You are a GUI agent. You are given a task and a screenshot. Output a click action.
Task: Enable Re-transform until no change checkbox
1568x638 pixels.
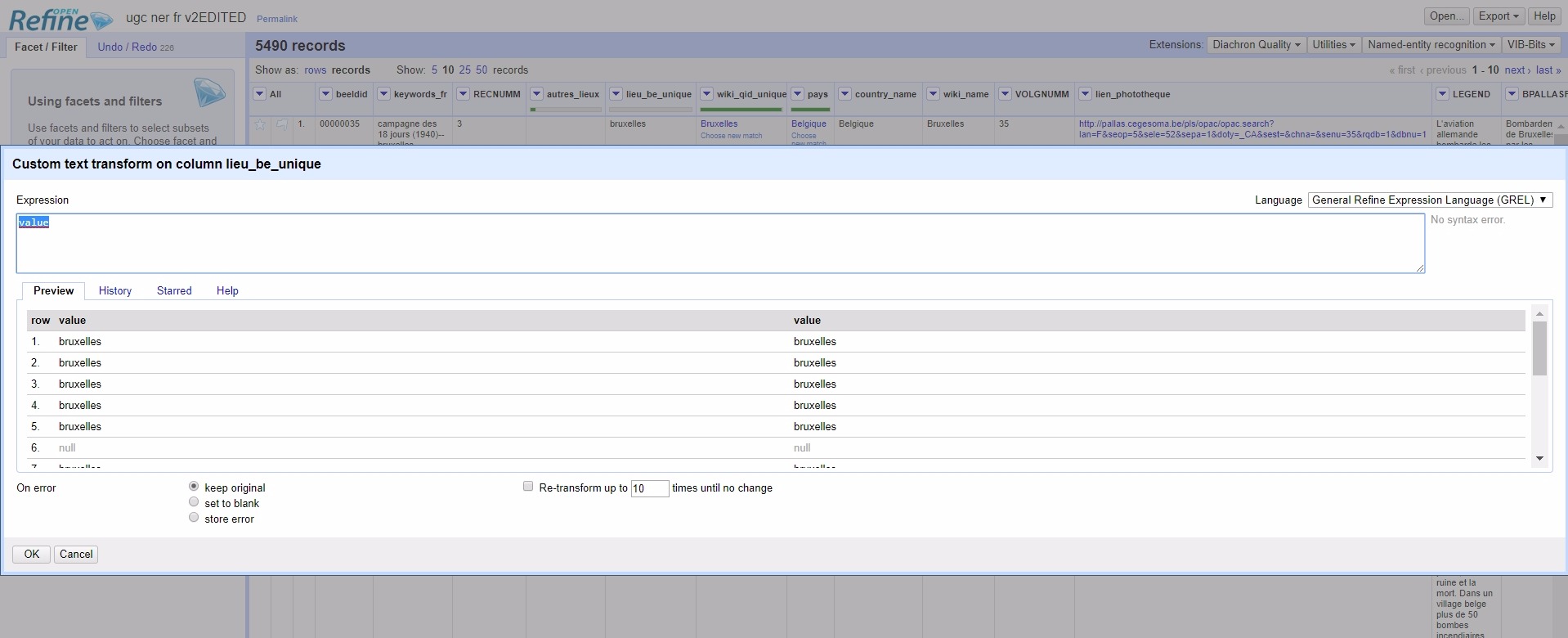point(528,487)
